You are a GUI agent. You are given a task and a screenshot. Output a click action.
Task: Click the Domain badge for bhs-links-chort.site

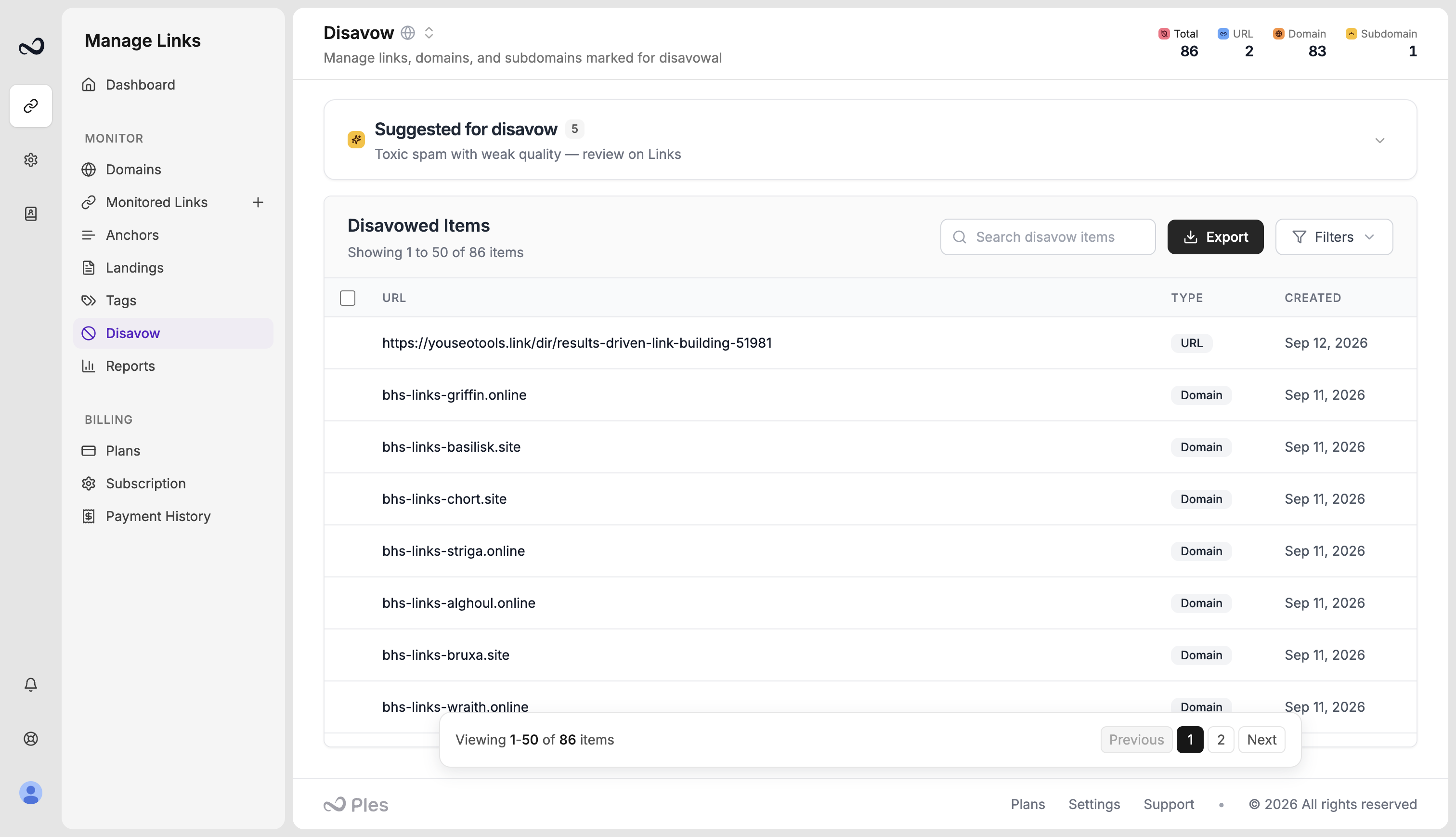coord(1201,499)
